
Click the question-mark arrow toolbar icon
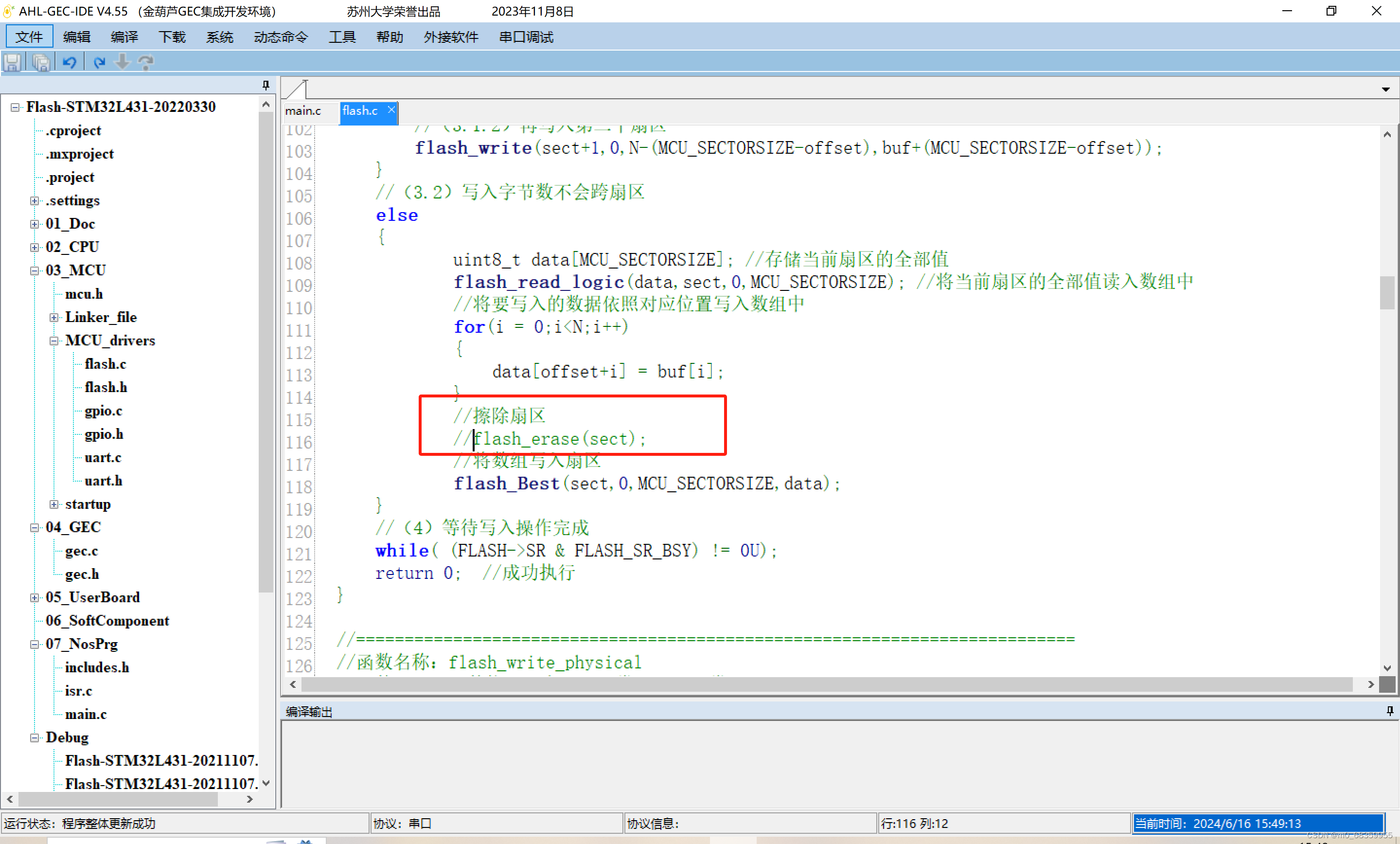coord(146,62)
